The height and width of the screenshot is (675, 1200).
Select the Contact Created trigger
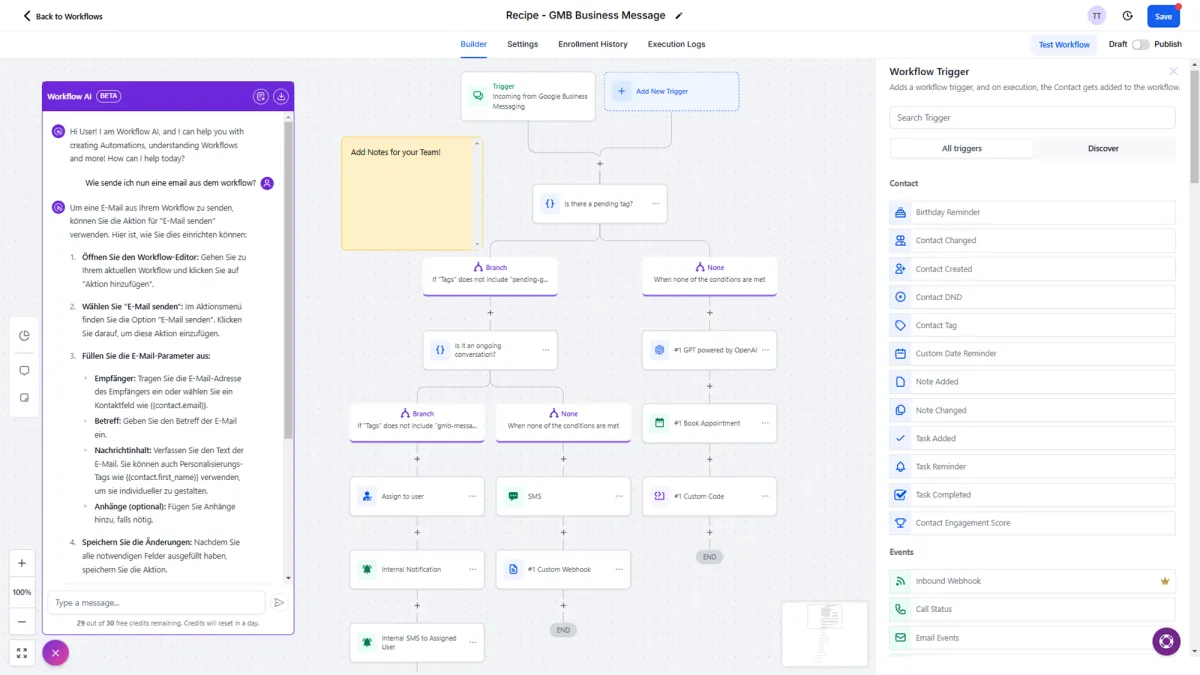(x=1032, y=269)
